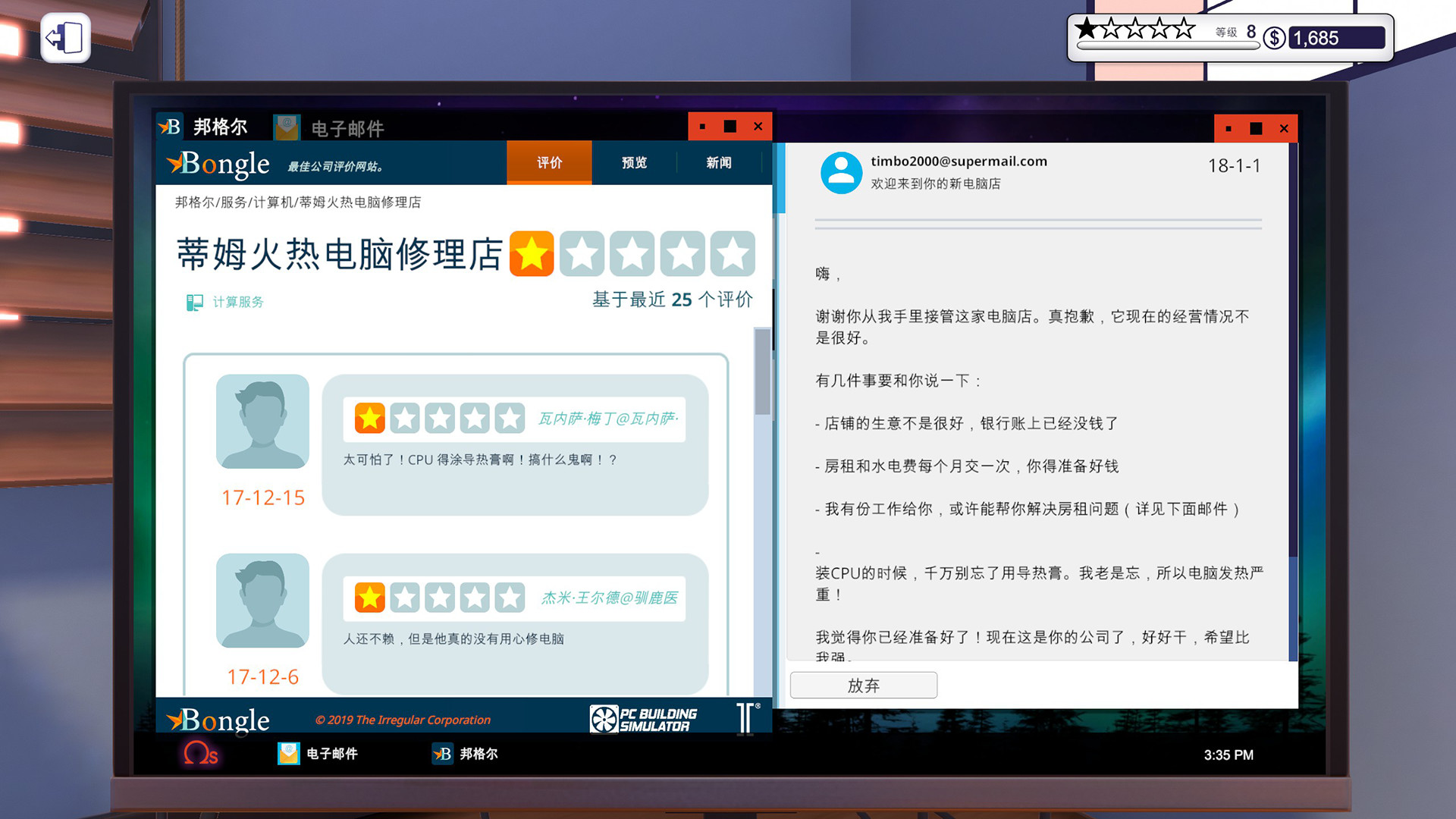This screenshot has width=1456, height=819.
Task: Click the reviewer avatar dated 17-12-15
Action: coord(262,421)
